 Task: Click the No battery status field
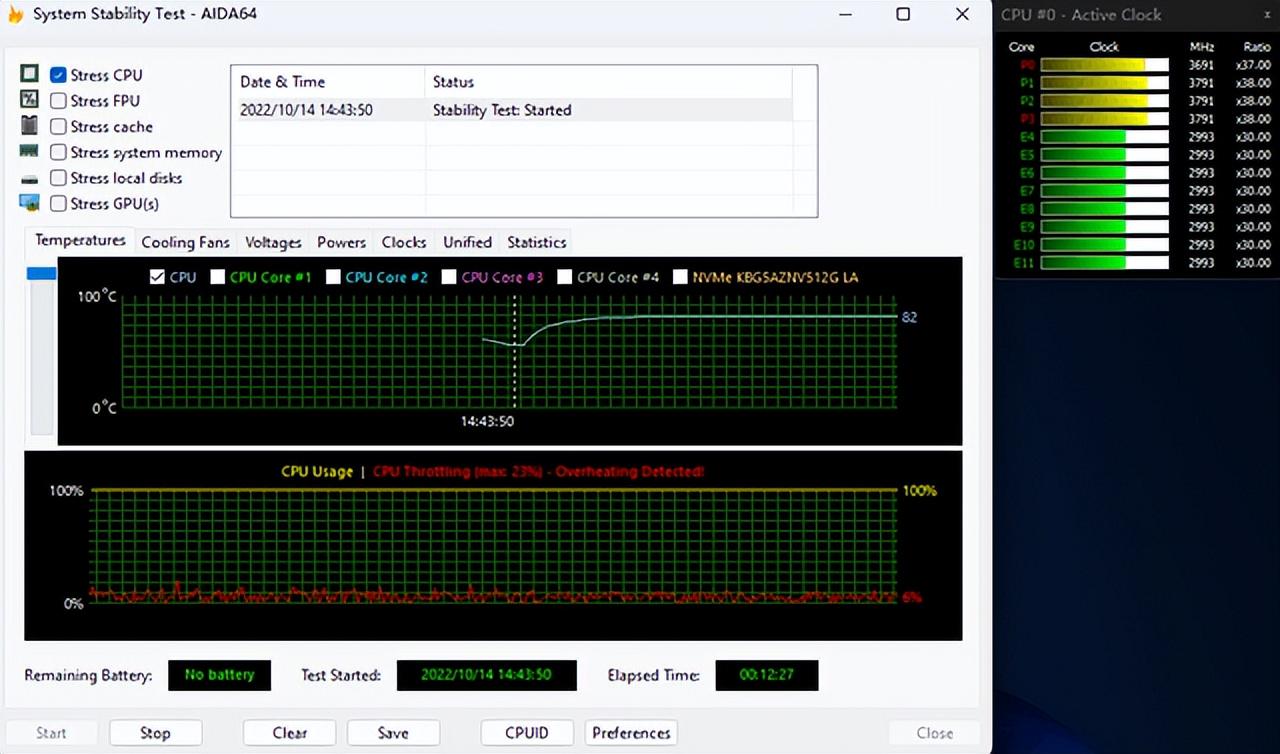[219, 675]
